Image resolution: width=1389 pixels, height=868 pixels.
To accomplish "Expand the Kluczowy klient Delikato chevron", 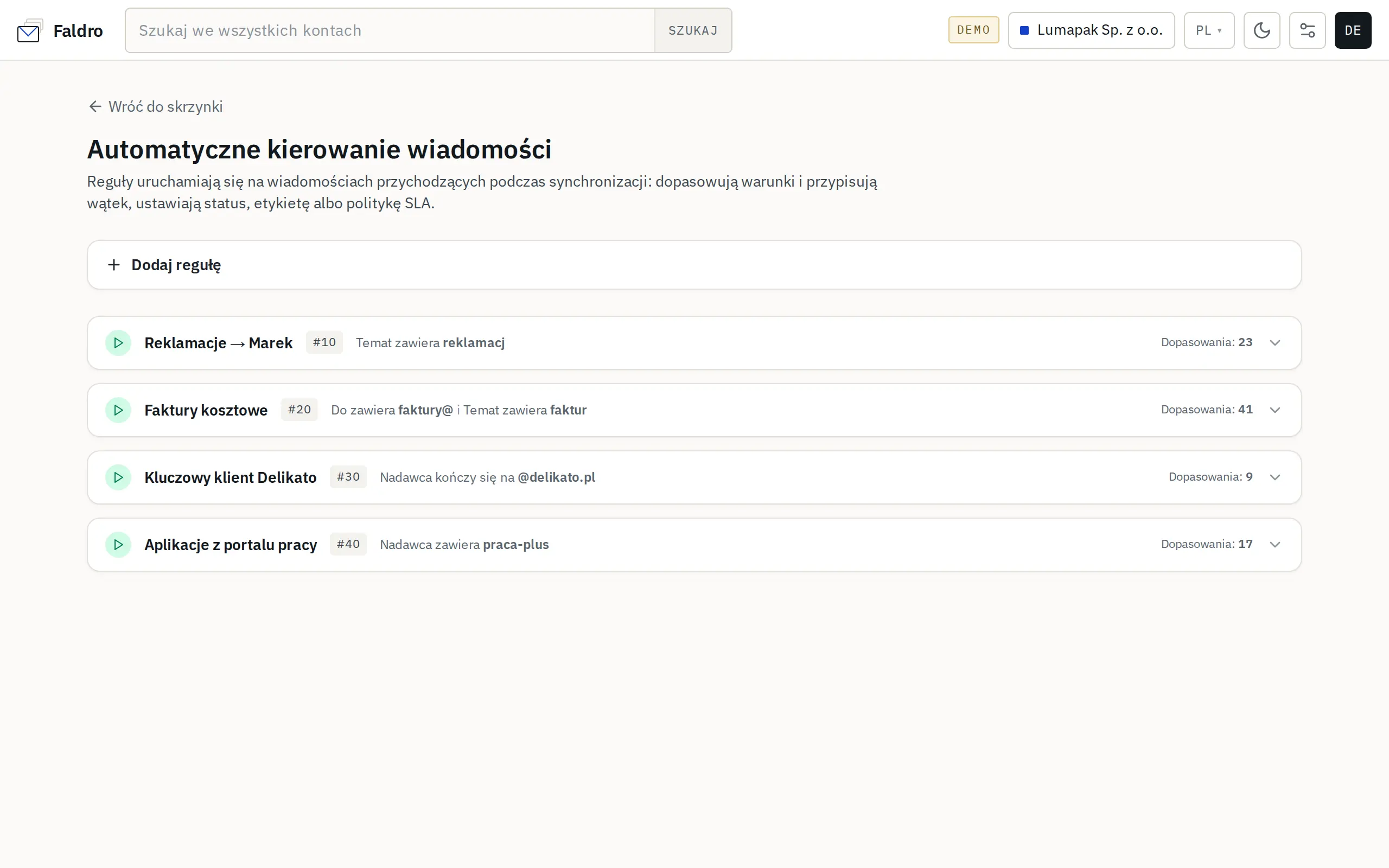I will click(x=1275, y=477).
